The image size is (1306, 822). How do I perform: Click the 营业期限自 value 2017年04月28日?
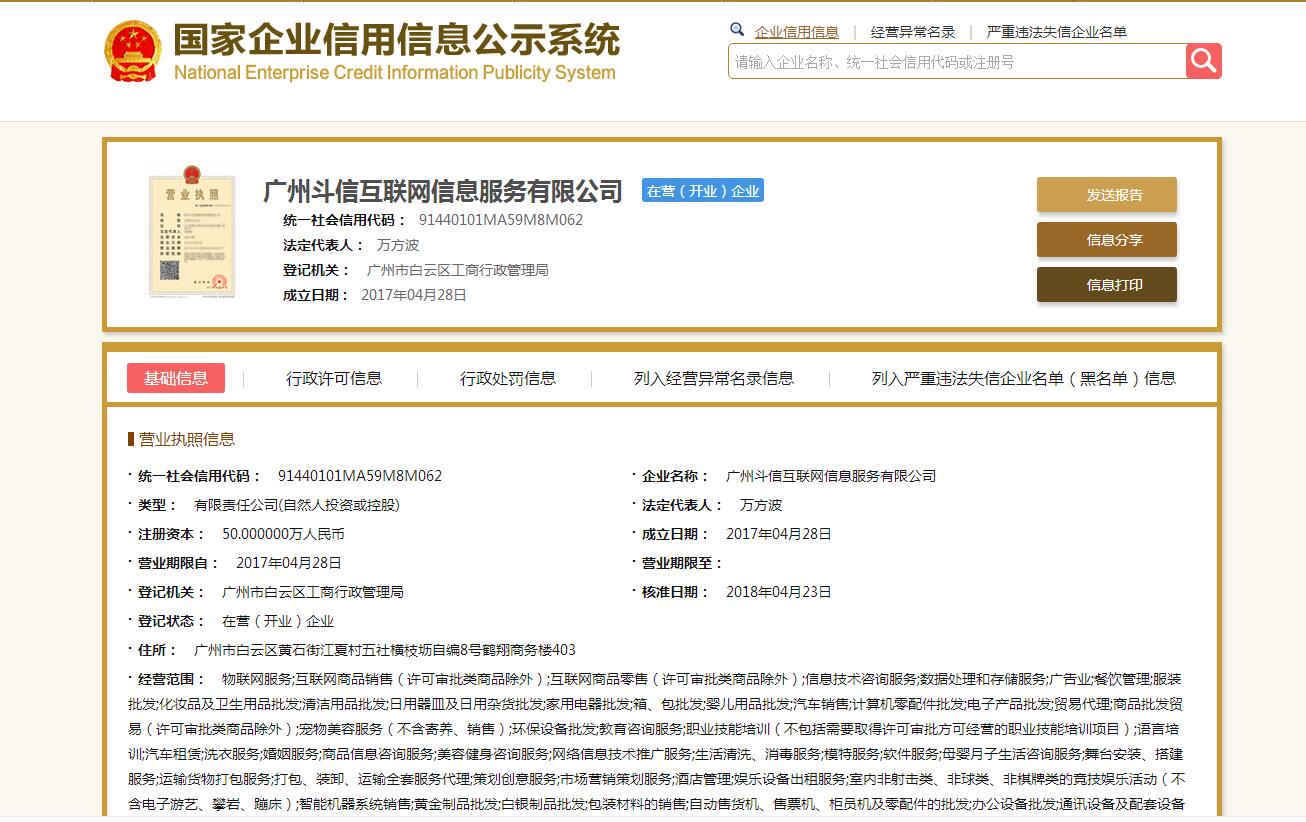coord(289,563)
